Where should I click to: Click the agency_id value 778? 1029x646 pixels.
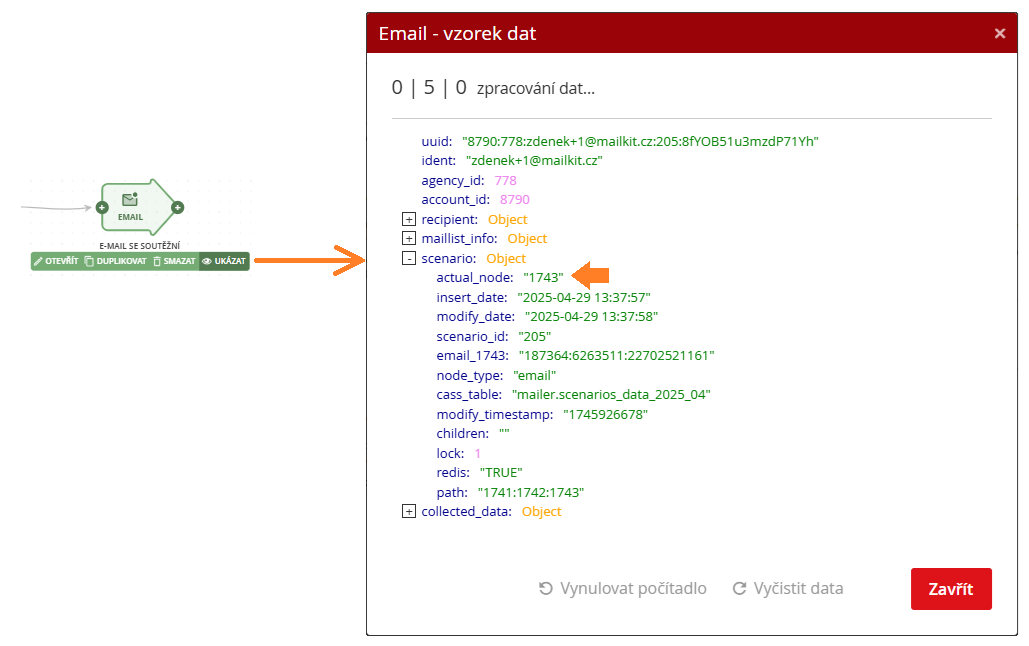click(x=505, y=181)
